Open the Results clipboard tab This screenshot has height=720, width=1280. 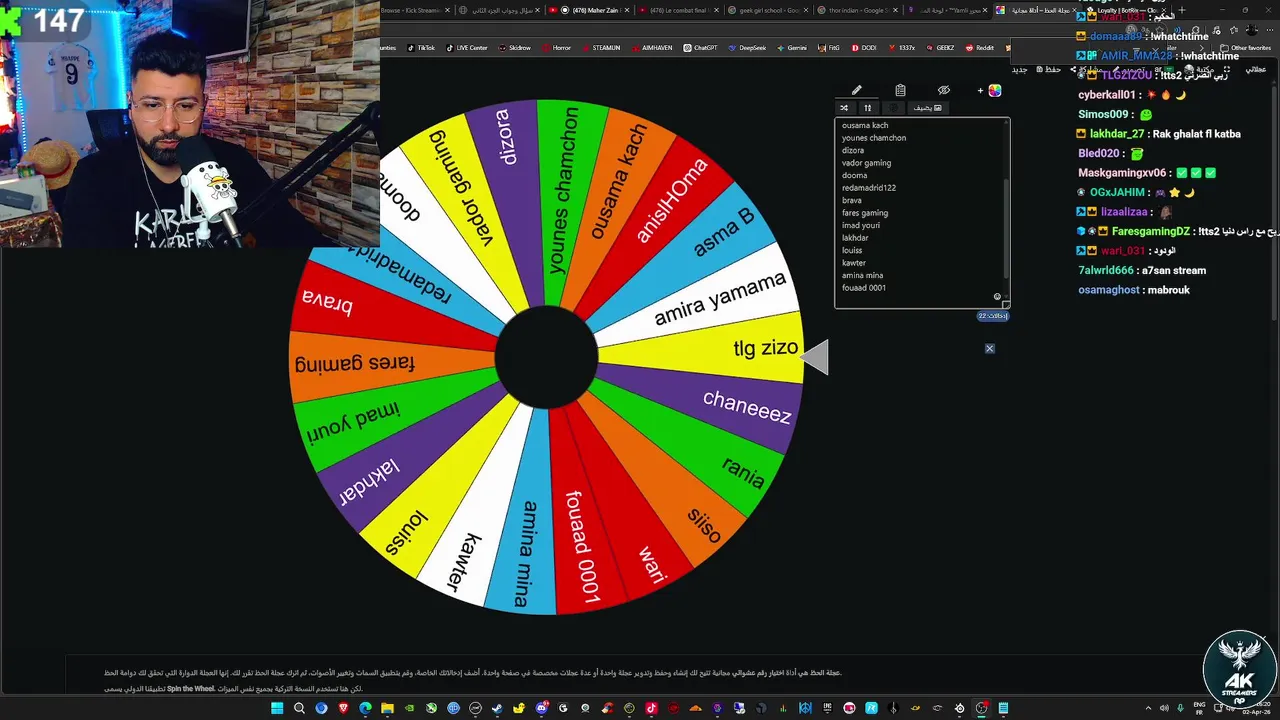(x=900, y=90)
